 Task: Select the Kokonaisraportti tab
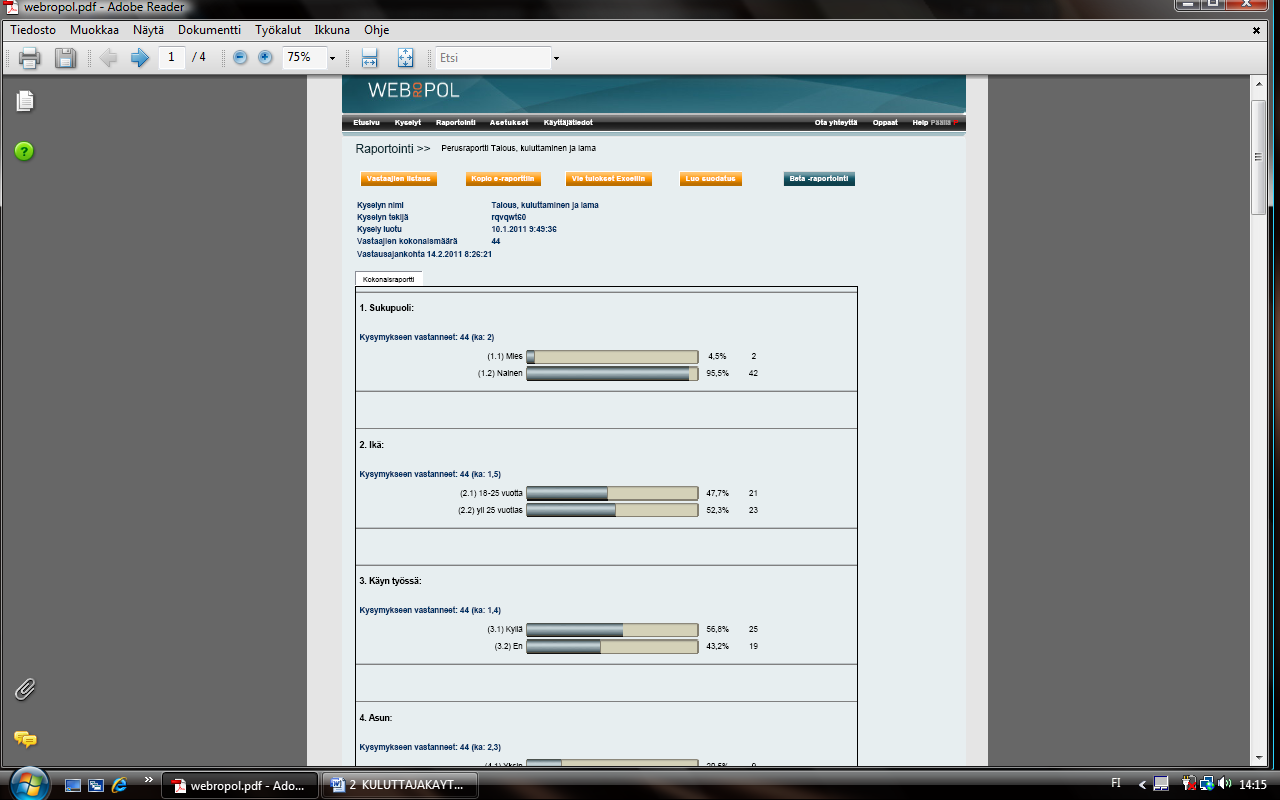pyautogui.click(x=388, y=279)
